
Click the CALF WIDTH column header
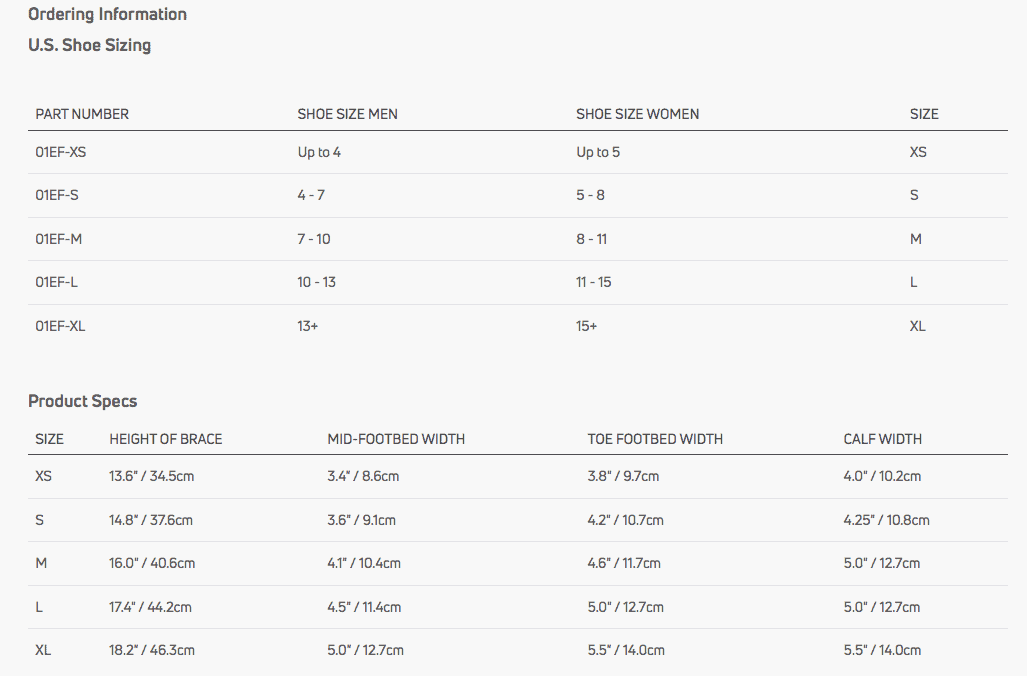coord(882,439)
